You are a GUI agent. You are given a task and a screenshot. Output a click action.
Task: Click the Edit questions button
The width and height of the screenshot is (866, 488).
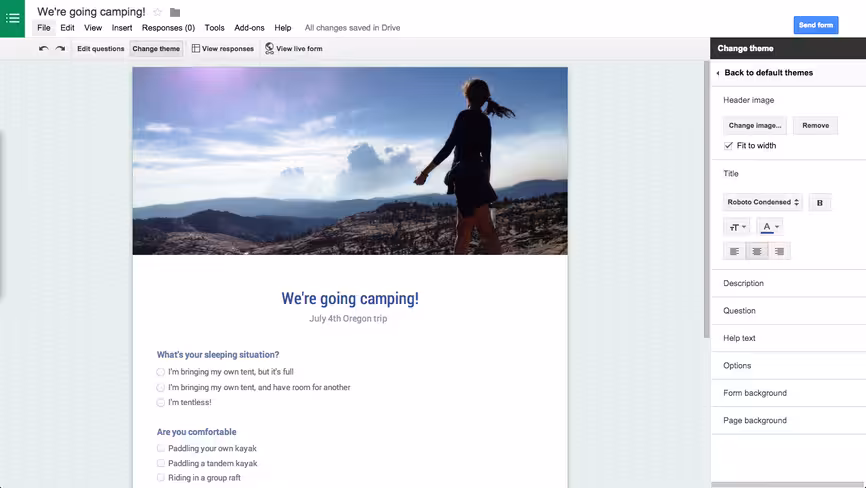(x=101, y=49)
